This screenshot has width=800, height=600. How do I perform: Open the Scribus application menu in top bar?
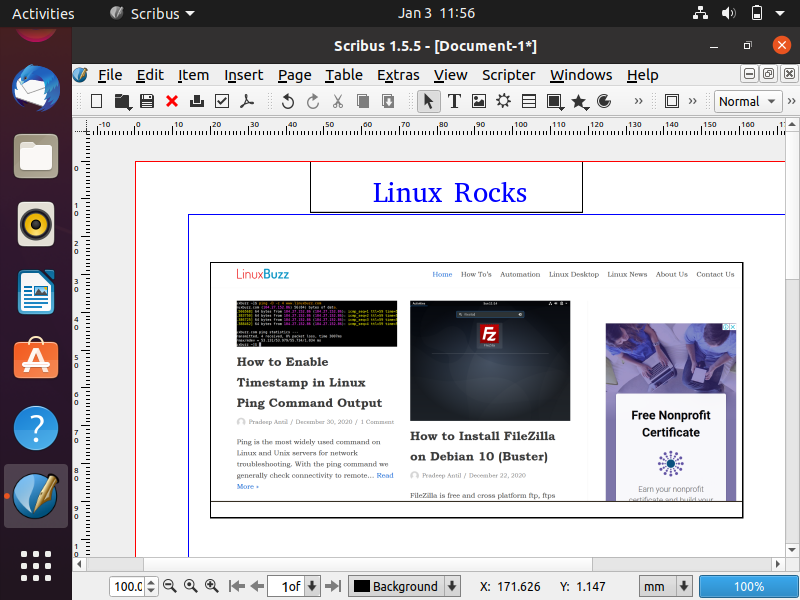(153, 13)
